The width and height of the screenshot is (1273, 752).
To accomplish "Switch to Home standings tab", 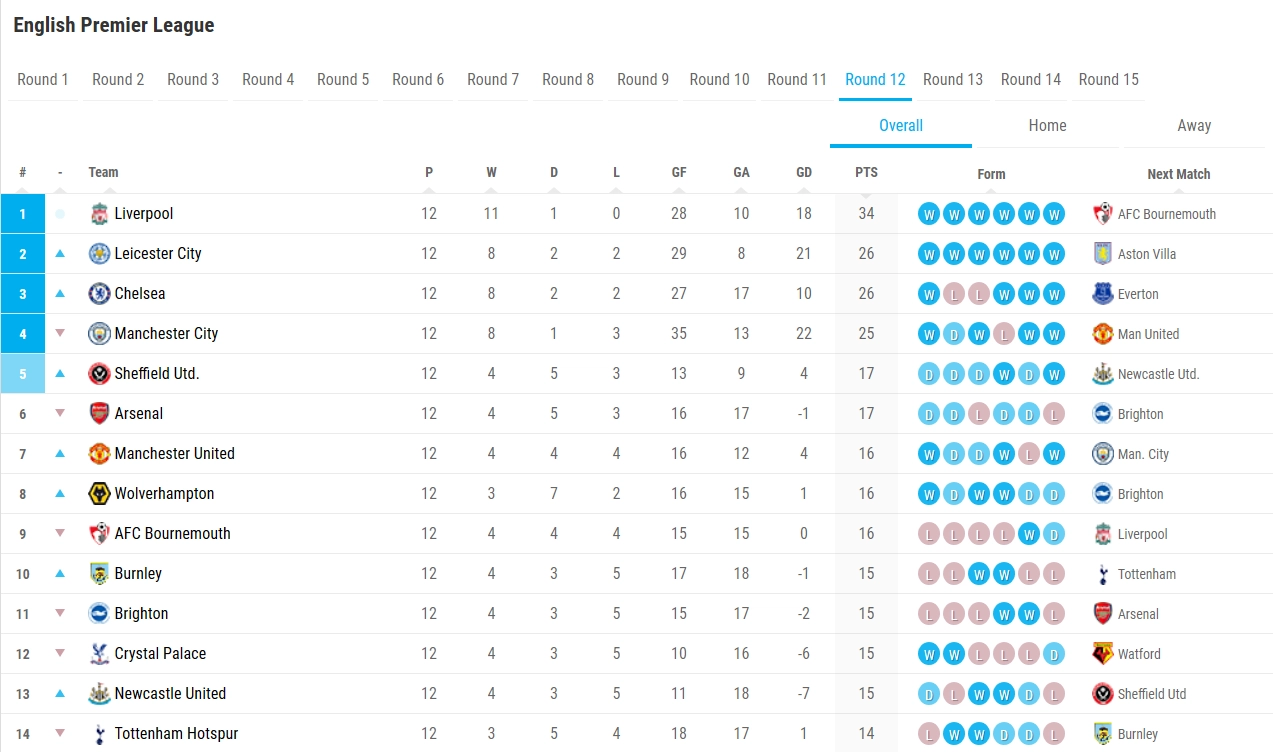I will (x=1047, y=126).
